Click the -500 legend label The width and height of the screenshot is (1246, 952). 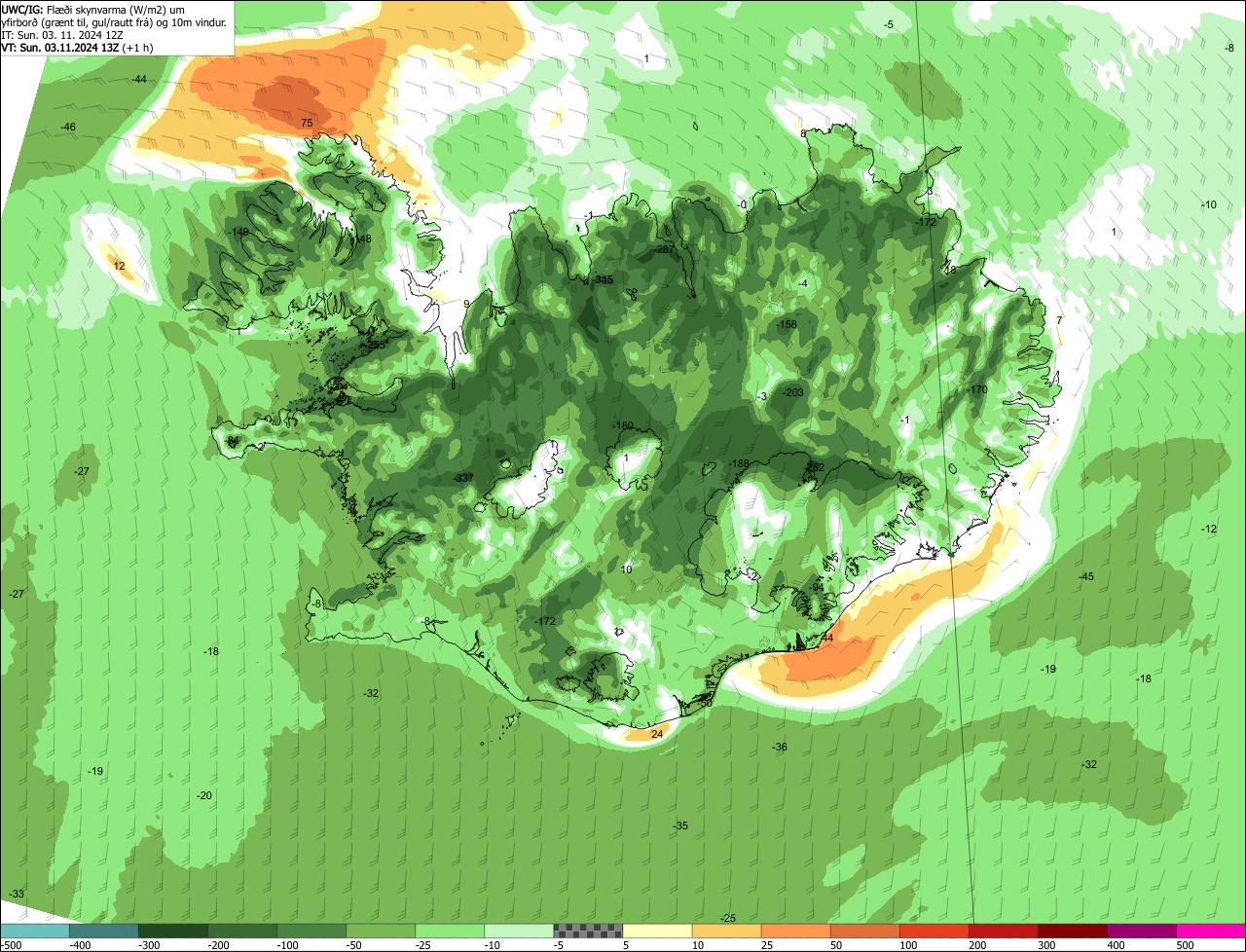[x=13, y=945]
